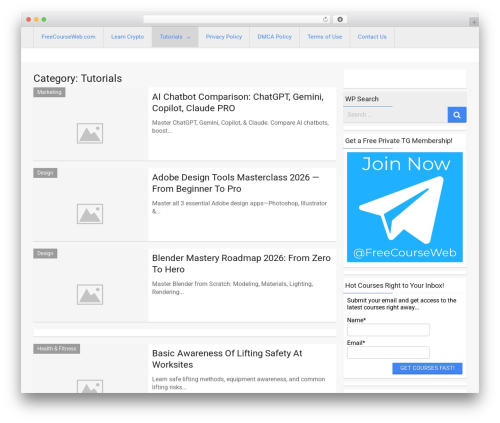500x423 pixels.
Task: Click 'Master all 3 essential Adobe' excerpt
Action: tap(239, 207)
